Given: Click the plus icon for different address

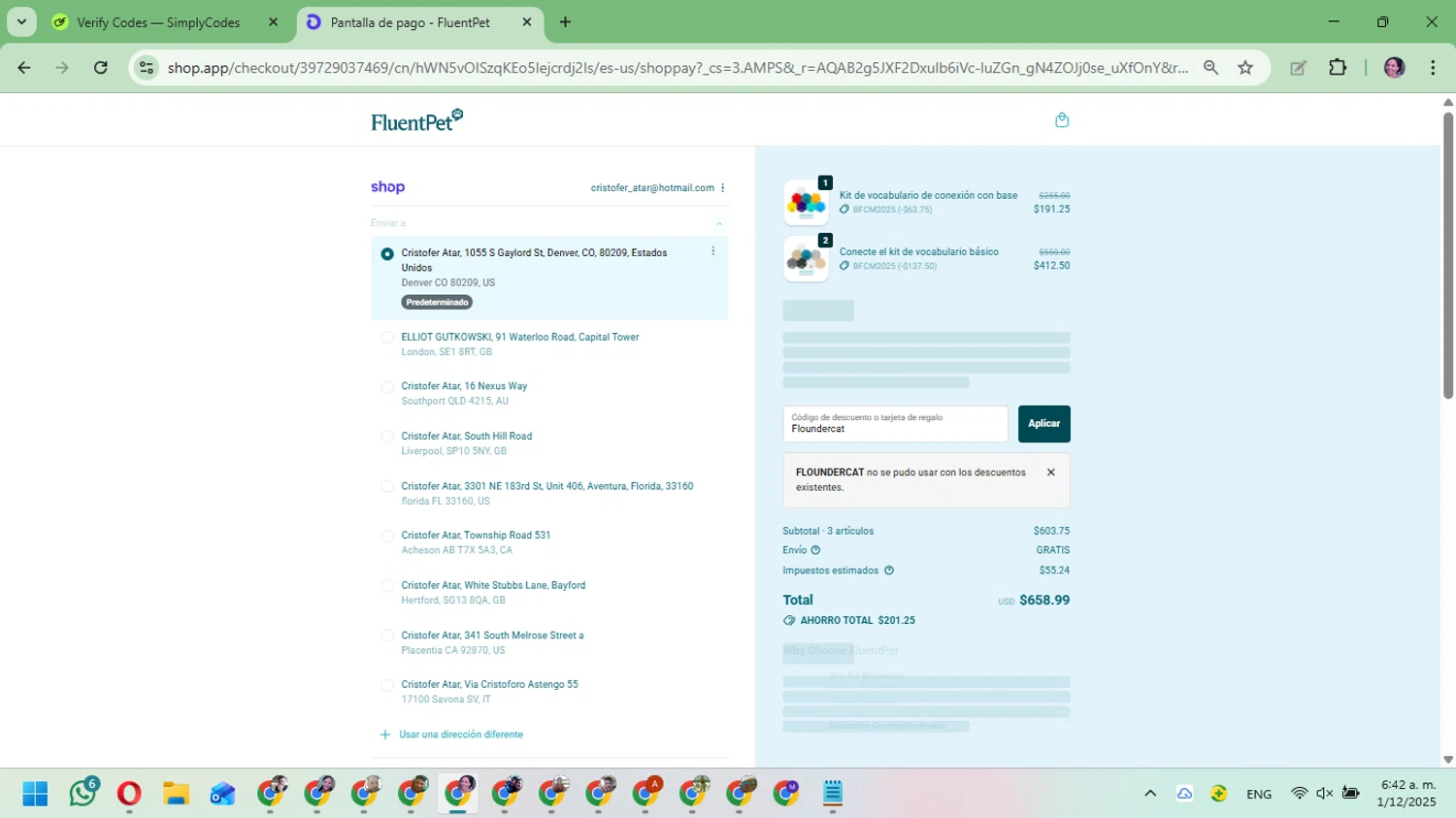Looking at the screenshot, I should pyautogui.click(x=385, y=735).
